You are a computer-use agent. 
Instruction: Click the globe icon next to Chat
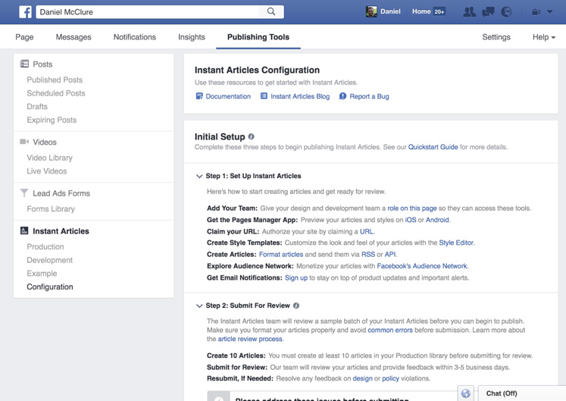coord(466,393)
